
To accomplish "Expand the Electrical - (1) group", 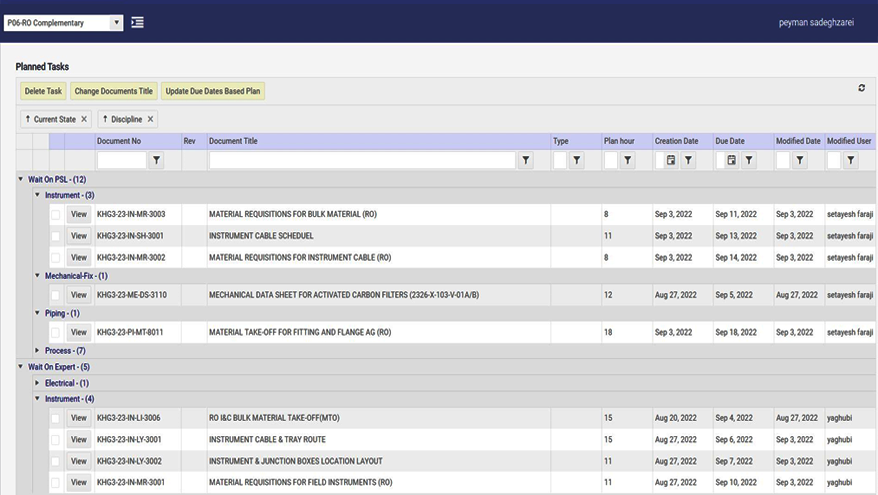I will pyautogui.click(x=38, y=383).
